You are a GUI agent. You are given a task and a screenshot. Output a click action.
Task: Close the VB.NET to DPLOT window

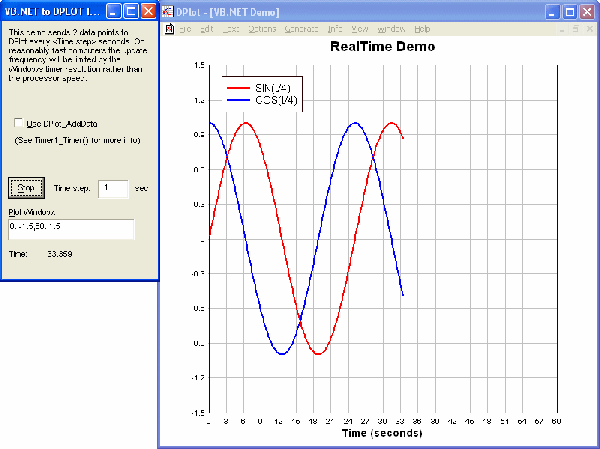click(147, 12)
